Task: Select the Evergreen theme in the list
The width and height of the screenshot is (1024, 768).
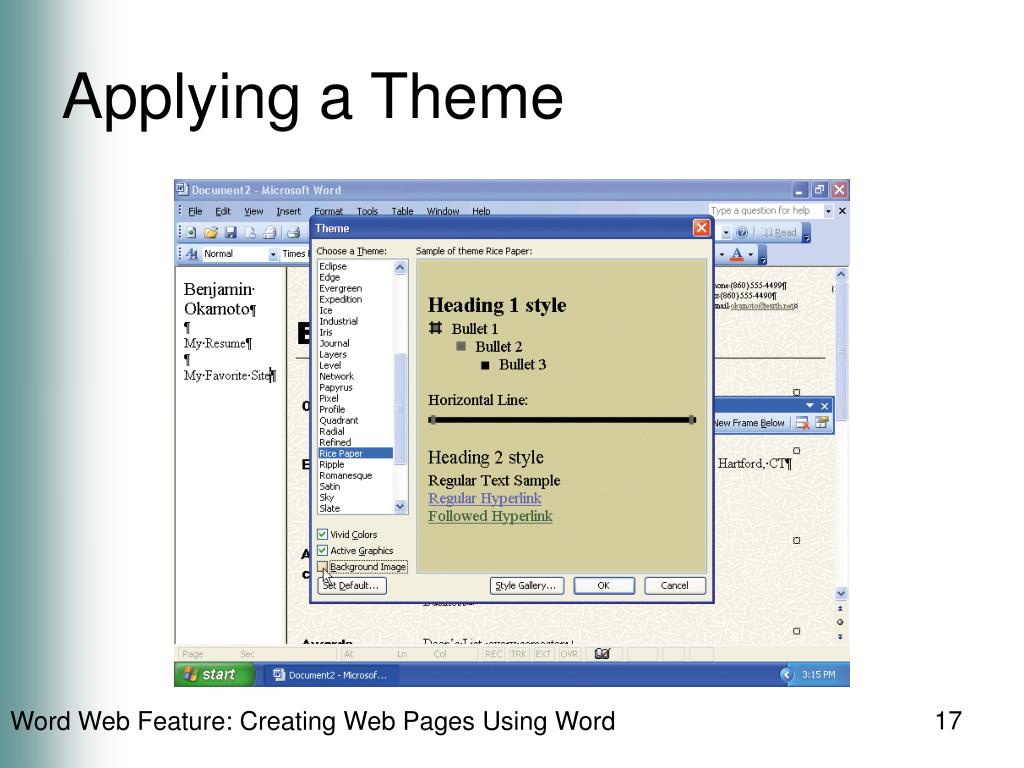Action: click(x=340, y=288)
